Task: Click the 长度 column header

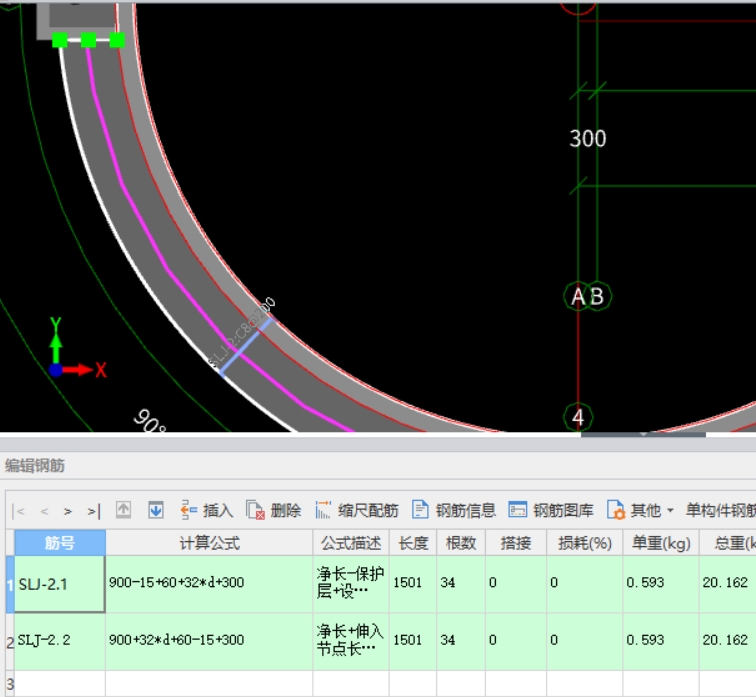Action: [x=413, y=543]
